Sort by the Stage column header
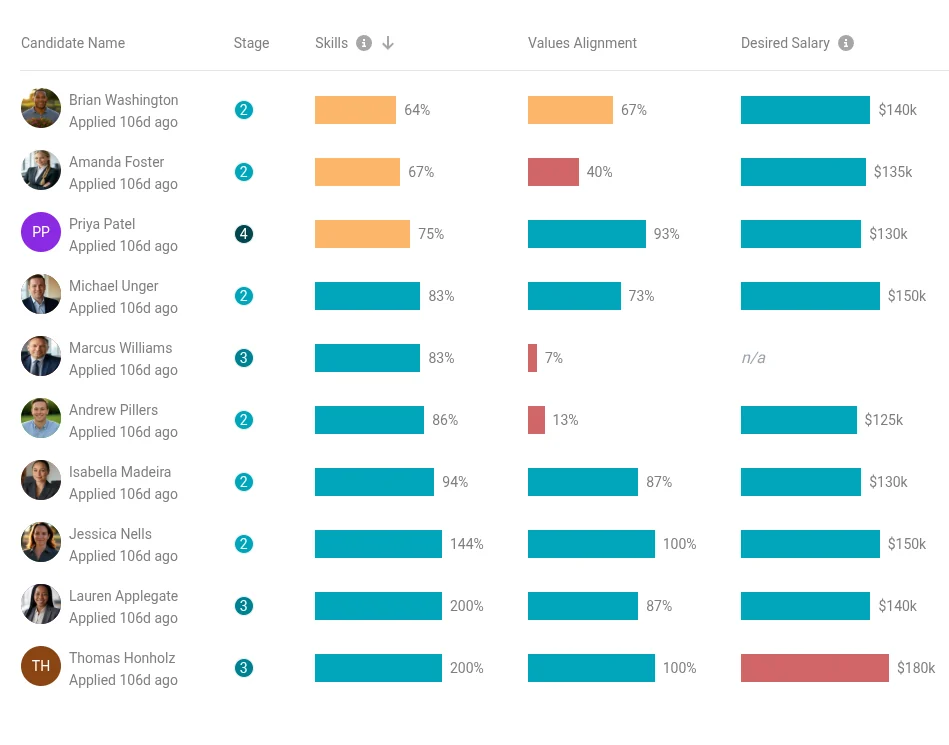949x745 pixels. [251, 43]
